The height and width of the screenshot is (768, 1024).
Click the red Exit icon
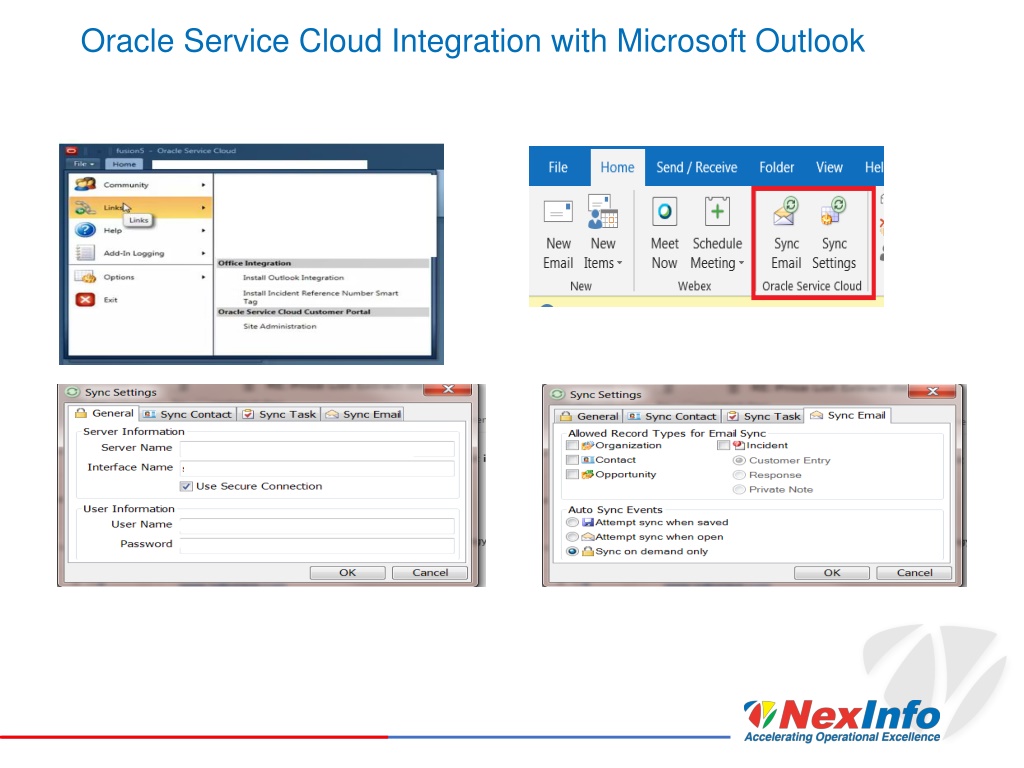tap(86, 300)
